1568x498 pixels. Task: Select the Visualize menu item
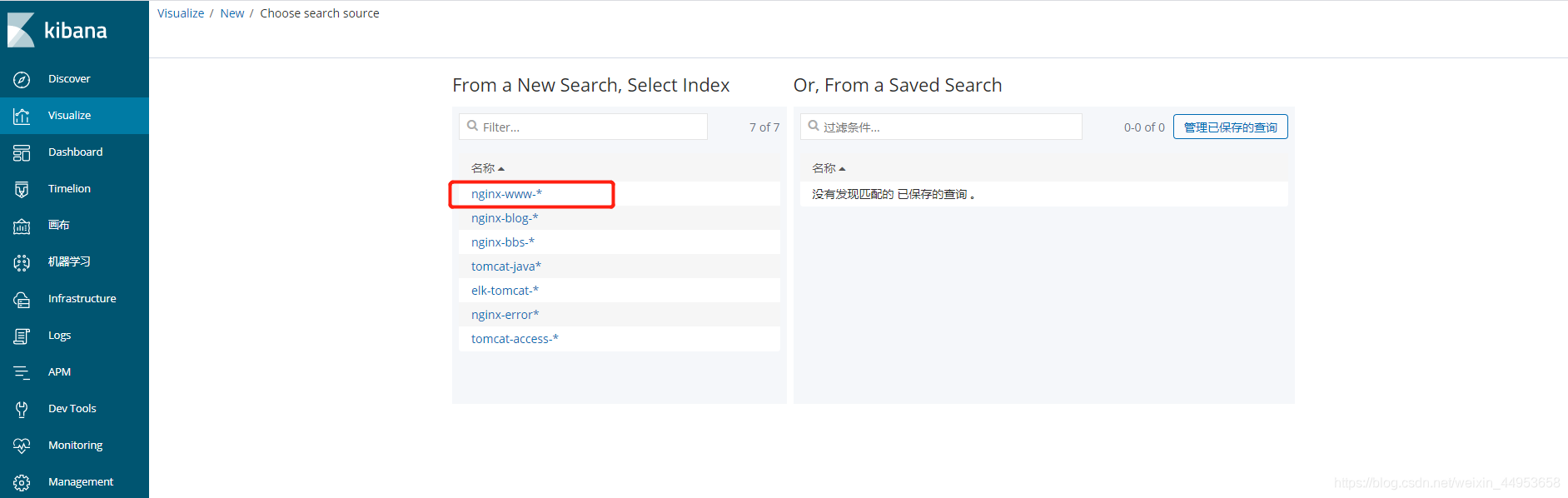[70, 116]
